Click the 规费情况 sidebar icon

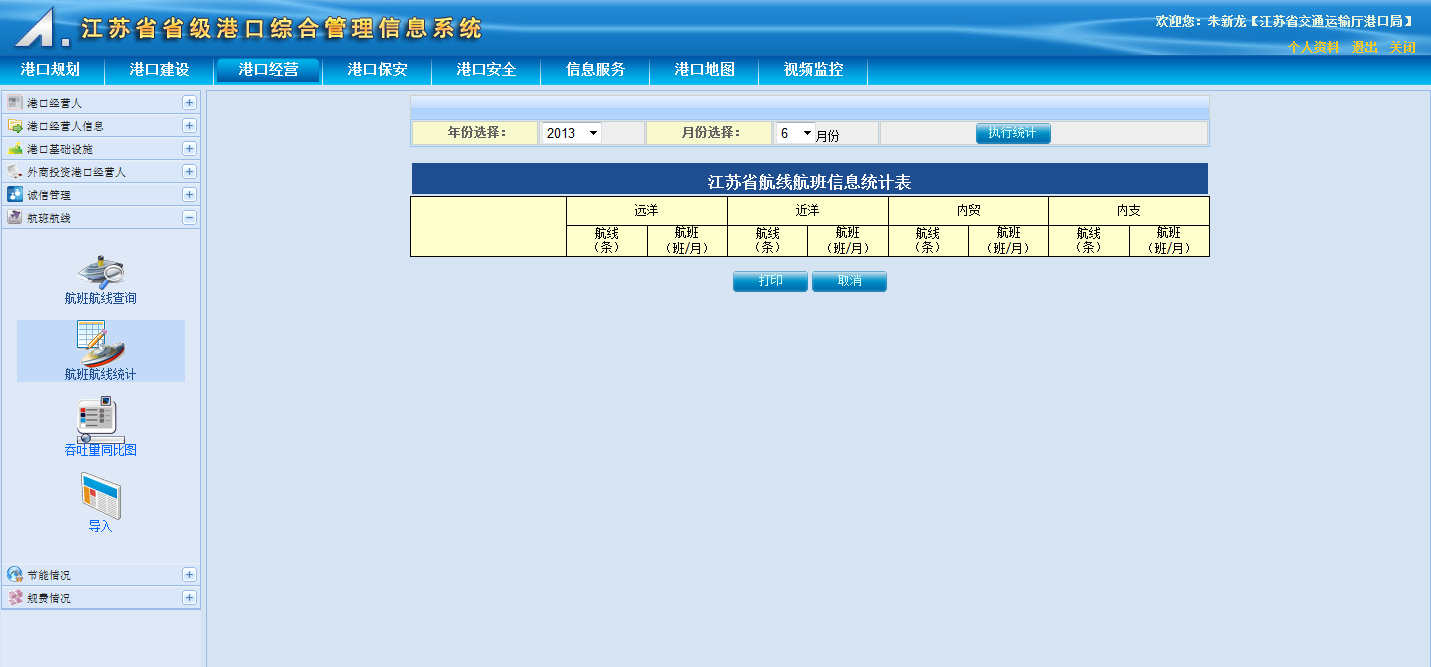pos(15,598)
